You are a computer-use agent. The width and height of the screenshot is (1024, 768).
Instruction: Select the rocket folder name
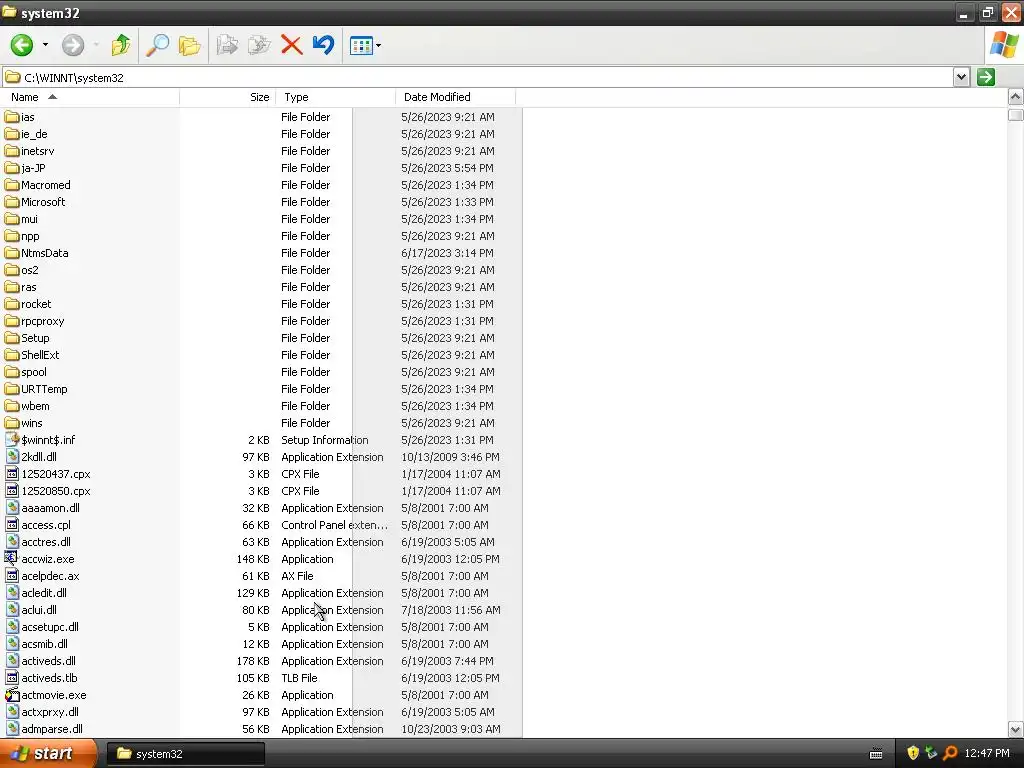(36, 304)
